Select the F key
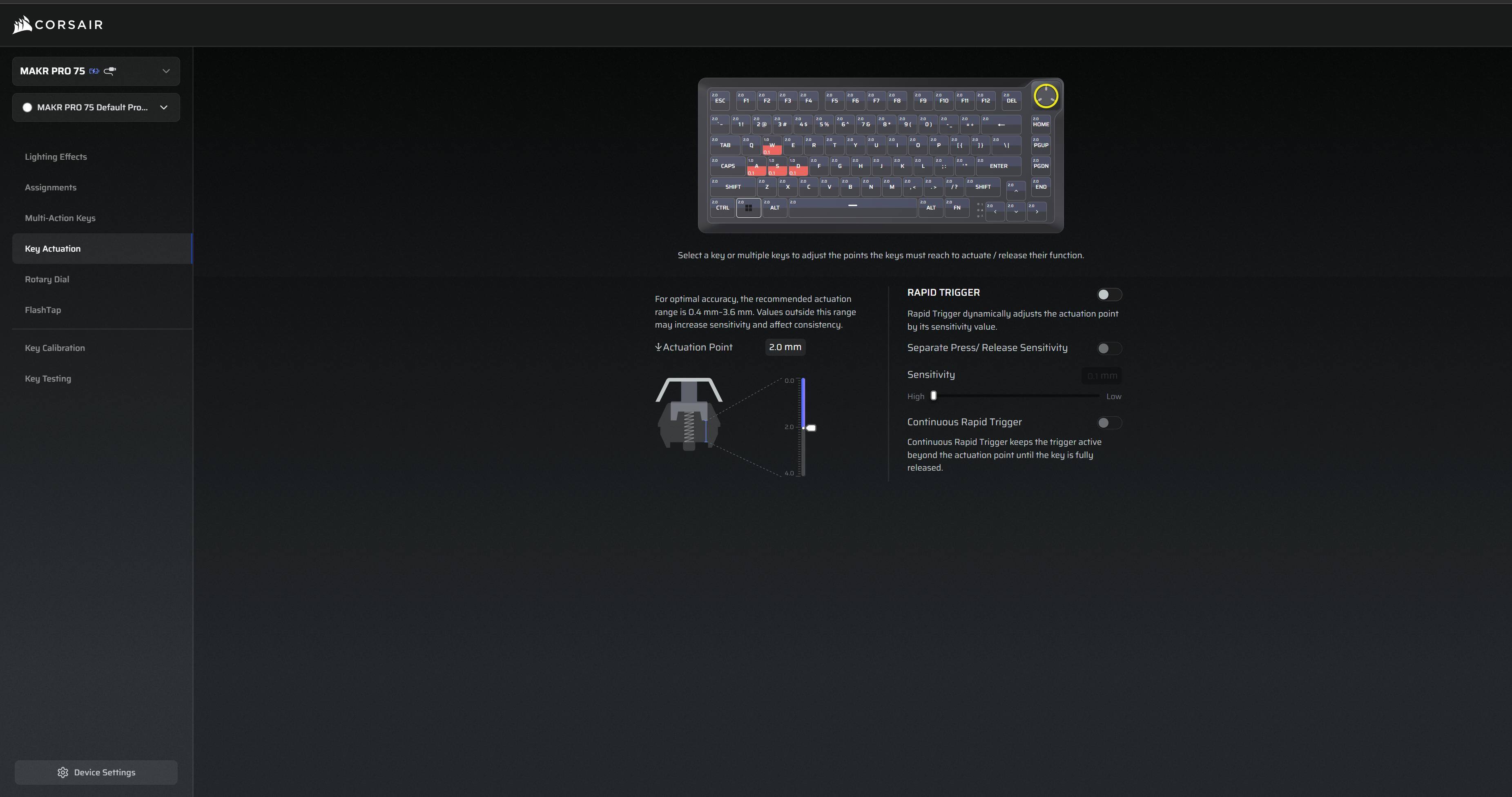This screenshot has width=1512, height=797. pos(819,167)
